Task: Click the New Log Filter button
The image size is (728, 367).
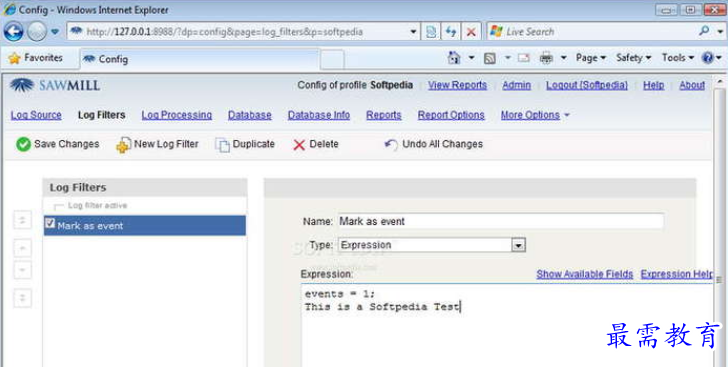Action: click(157, 144)
